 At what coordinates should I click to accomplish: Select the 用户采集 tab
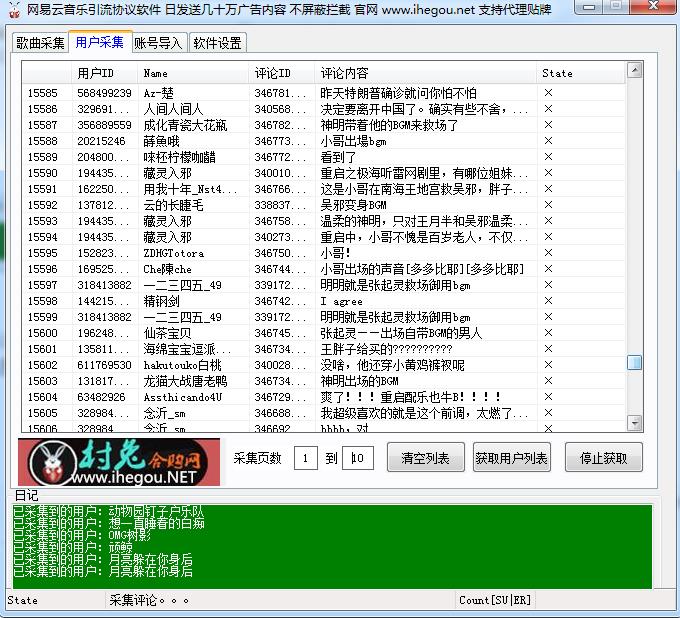[99, 42]
